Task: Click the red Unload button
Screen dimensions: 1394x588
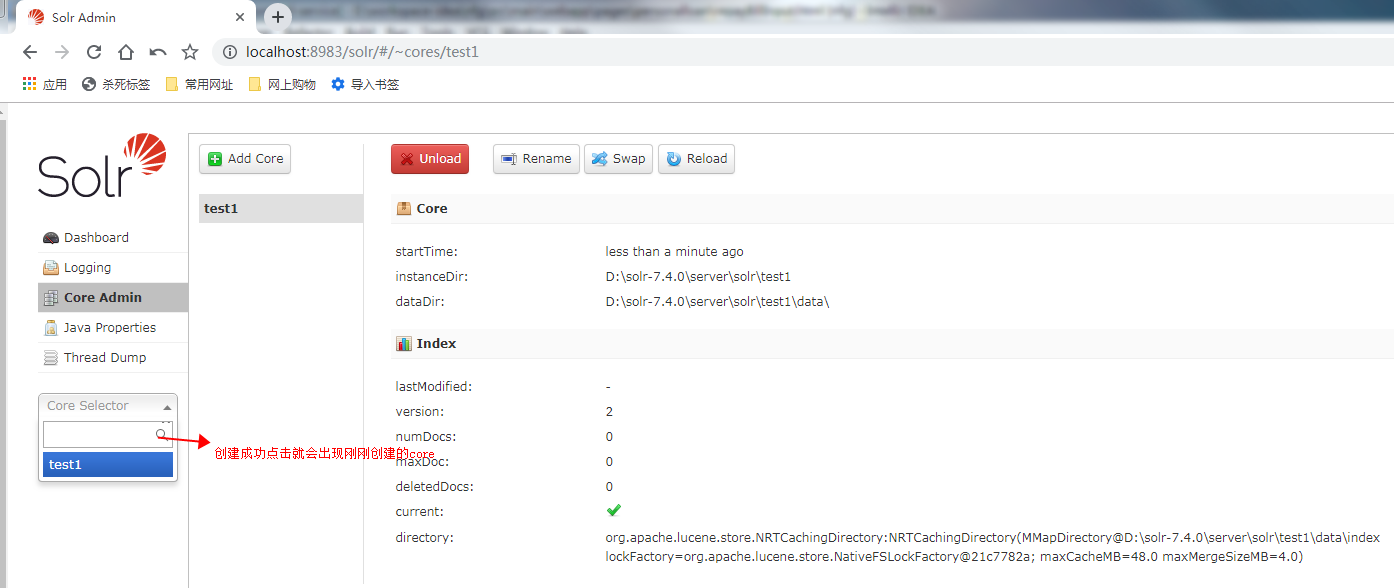Action: click(430, 159)
